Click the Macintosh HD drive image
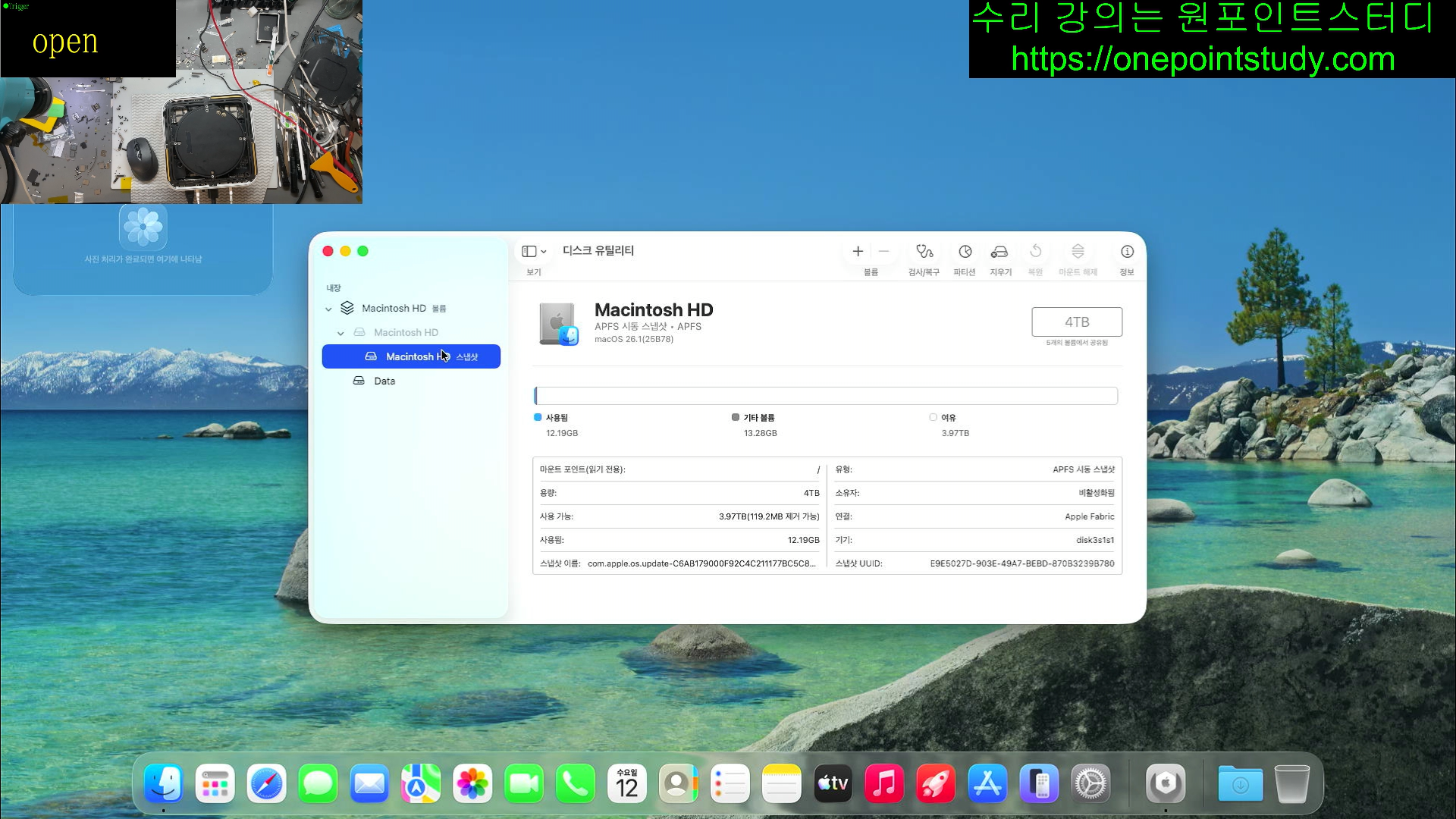Screen dimensions: 1456x819 (x=558, y=324)
